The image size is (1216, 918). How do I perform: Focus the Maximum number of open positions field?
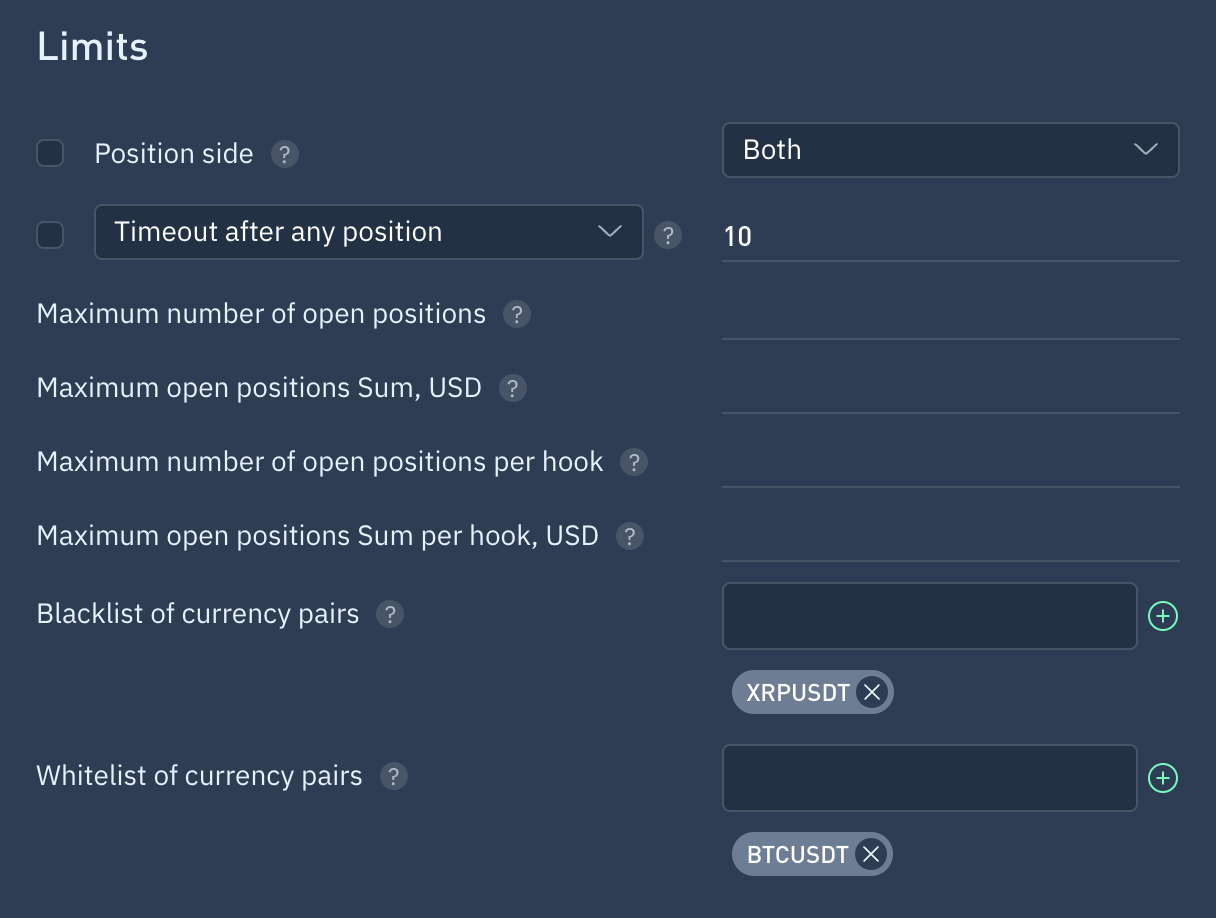coord(951,314)
